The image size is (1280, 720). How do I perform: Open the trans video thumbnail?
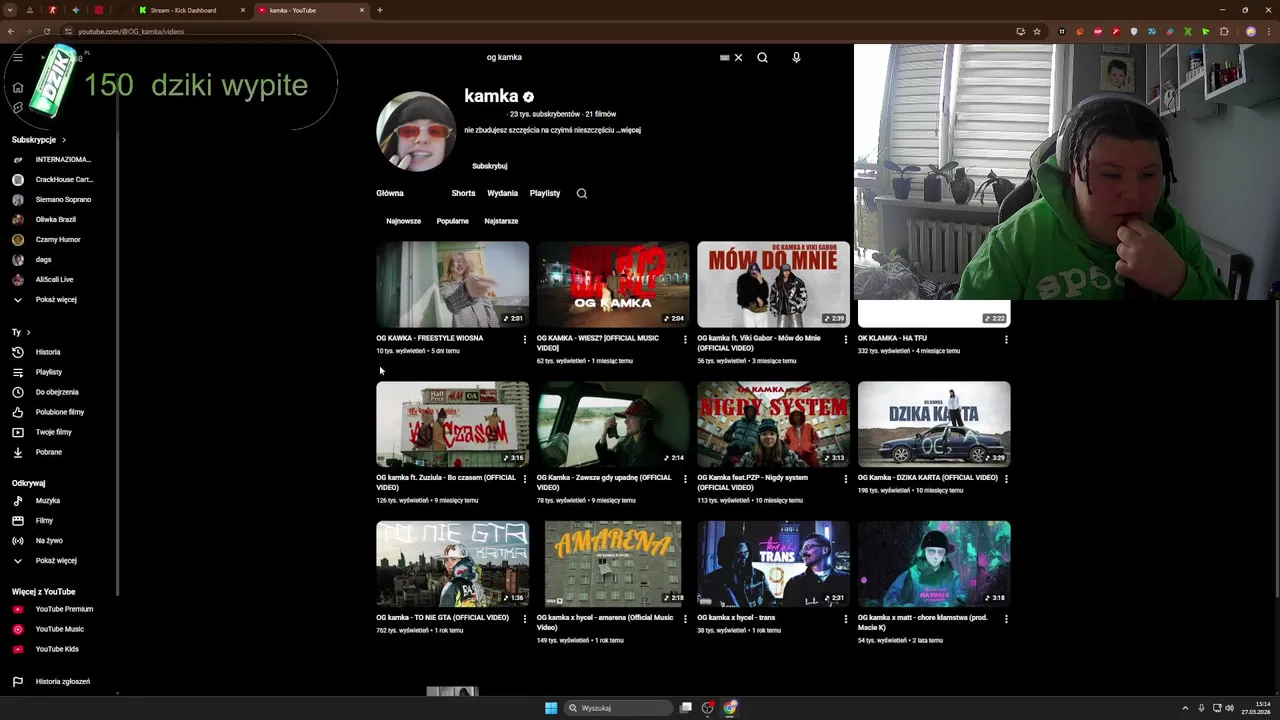pos(773,564)
